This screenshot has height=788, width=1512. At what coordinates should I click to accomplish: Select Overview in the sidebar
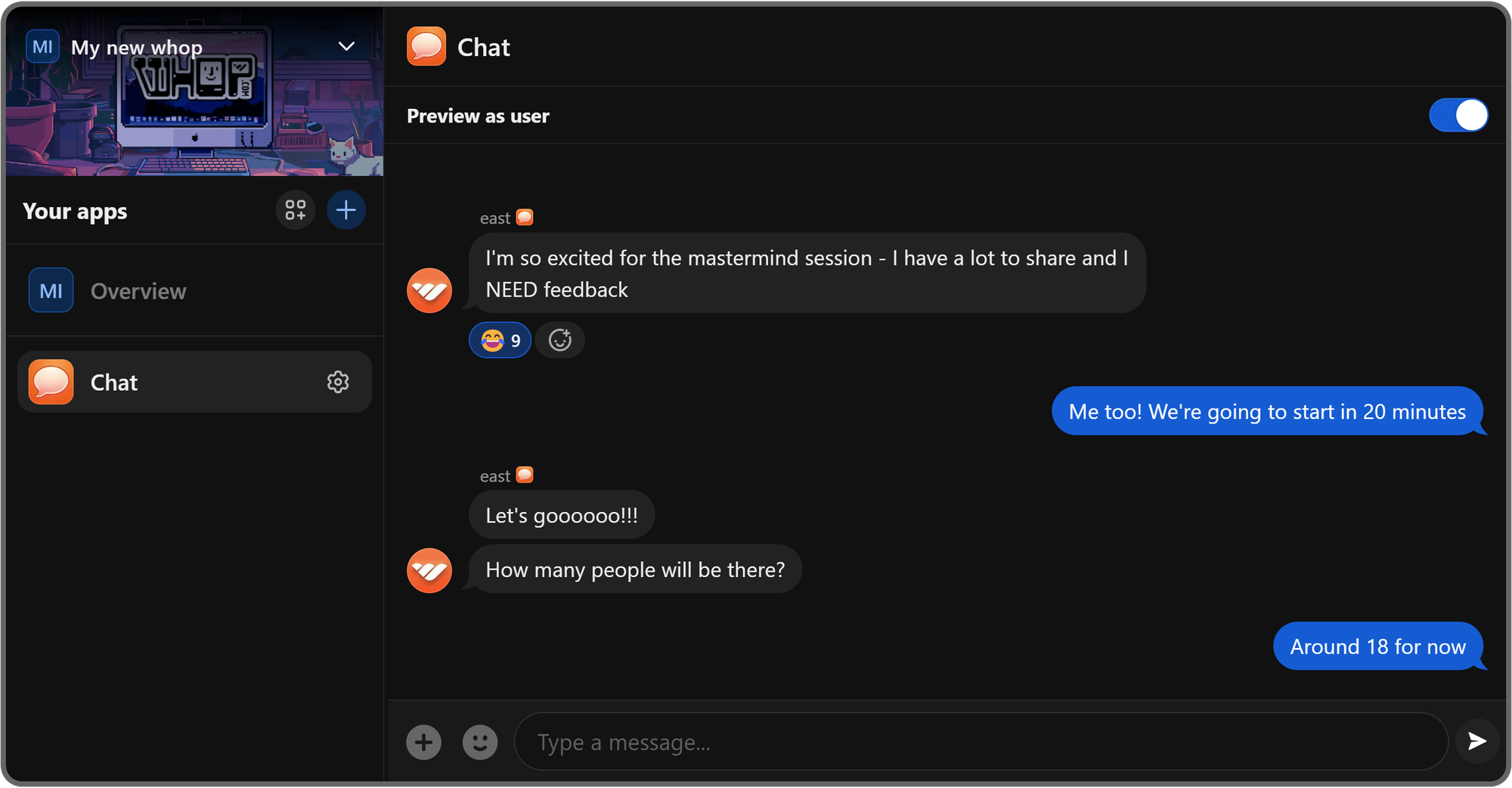(138, 290)
